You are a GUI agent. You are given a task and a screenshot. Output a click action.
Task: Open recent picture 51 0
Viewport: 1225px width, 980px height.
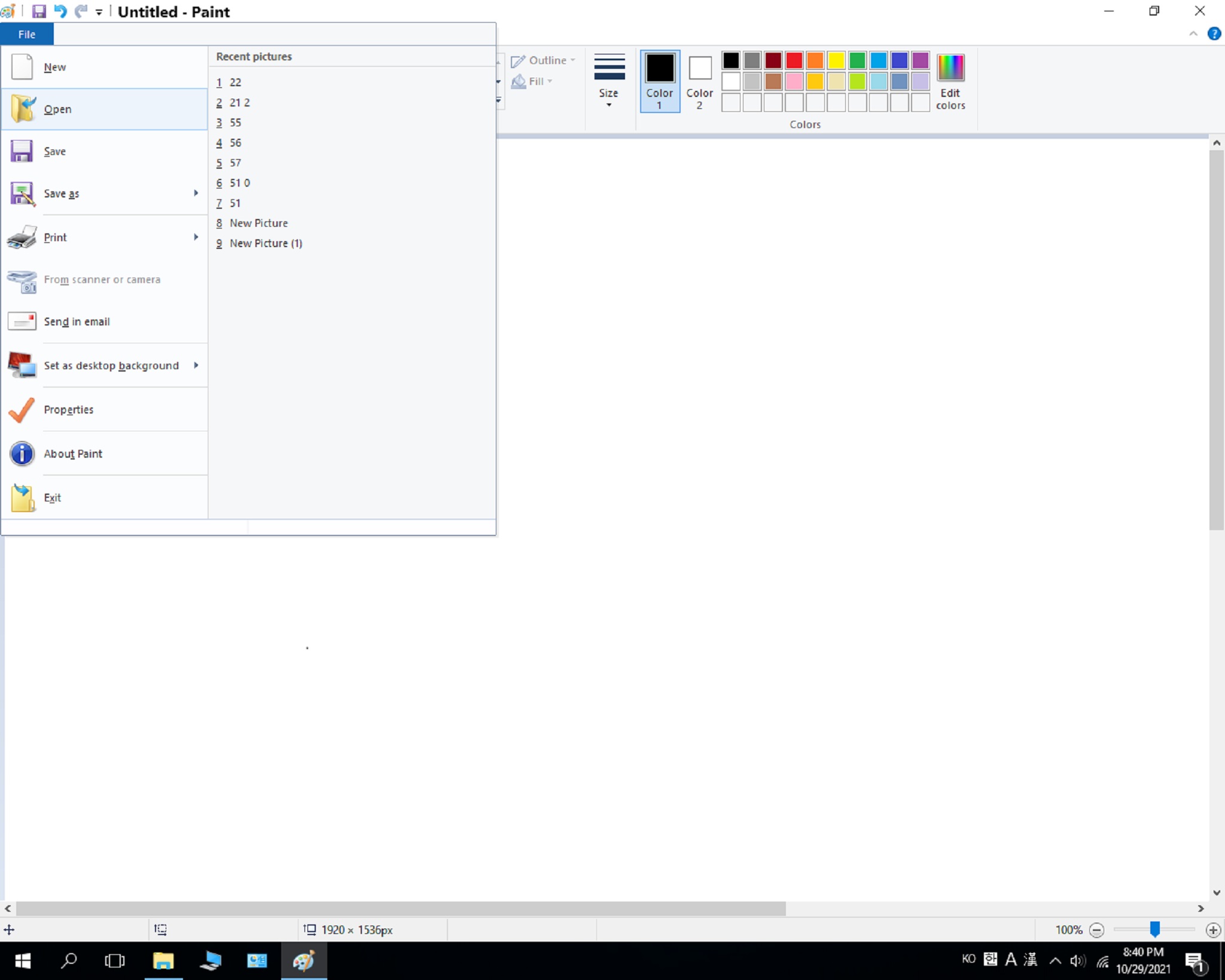point(353,182)
